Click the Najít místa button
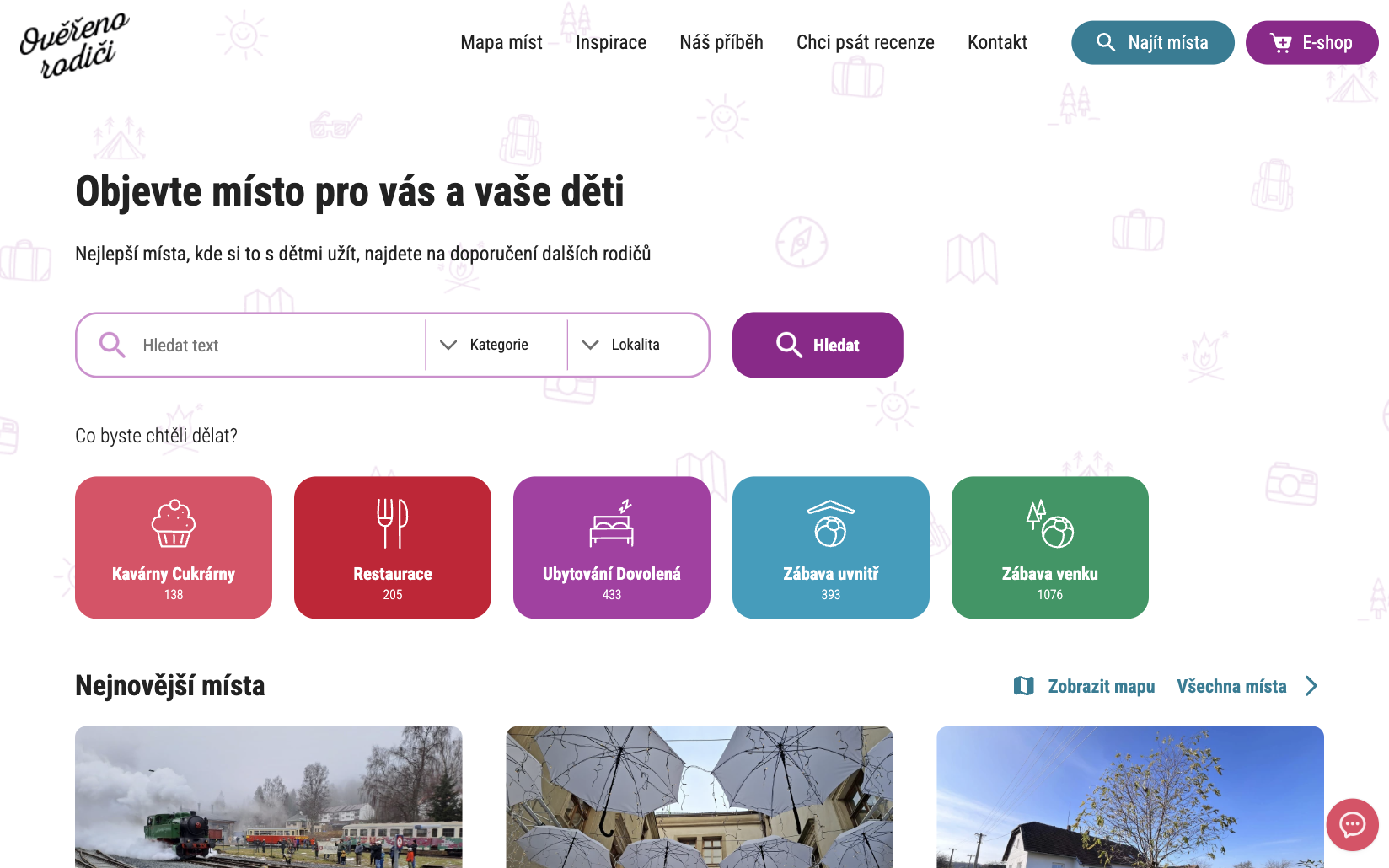This screenshot has width=1389, height=868. point(1152,43)
